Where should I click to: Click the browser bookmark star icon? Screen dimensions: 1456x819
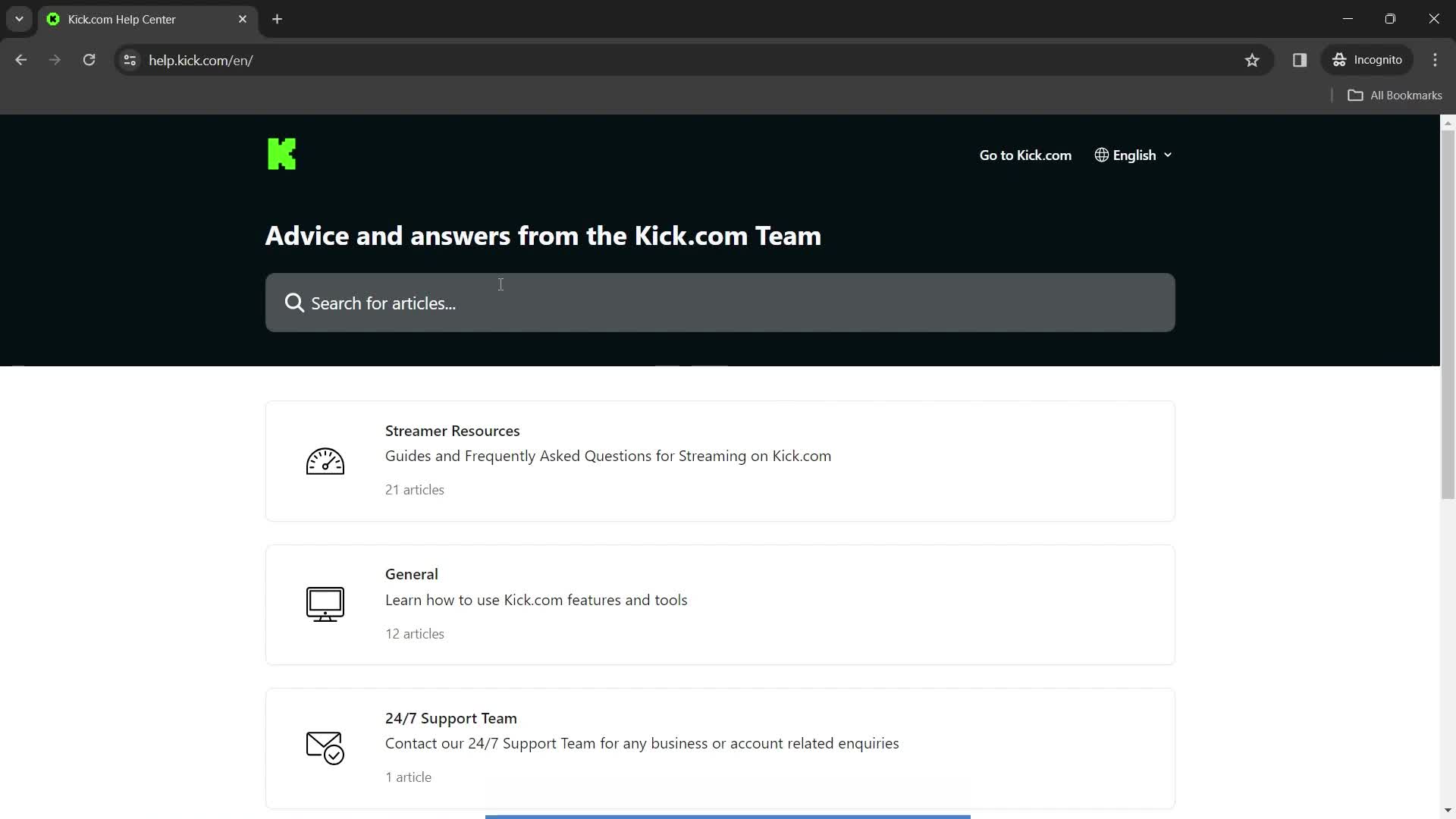pyautogui.click(x=1252, y=60)
